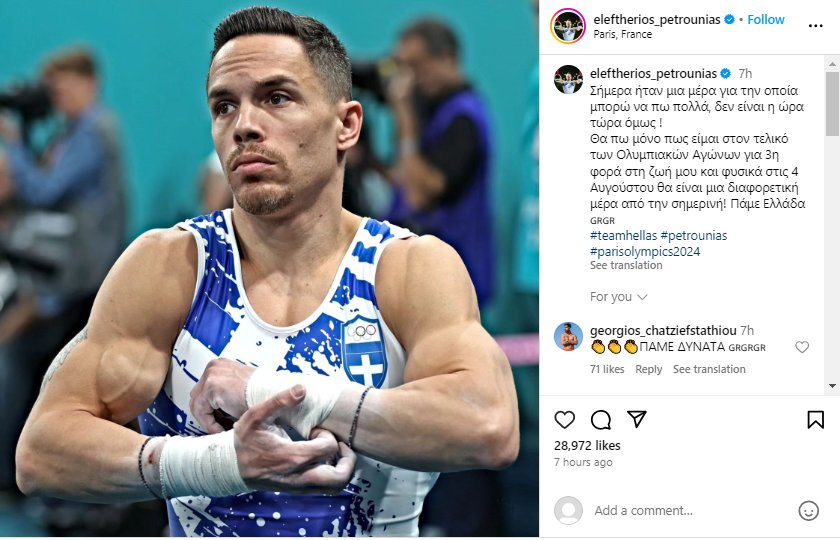See translation of the caption
Viewport: 840px width, 540px height.
point(626,265)
